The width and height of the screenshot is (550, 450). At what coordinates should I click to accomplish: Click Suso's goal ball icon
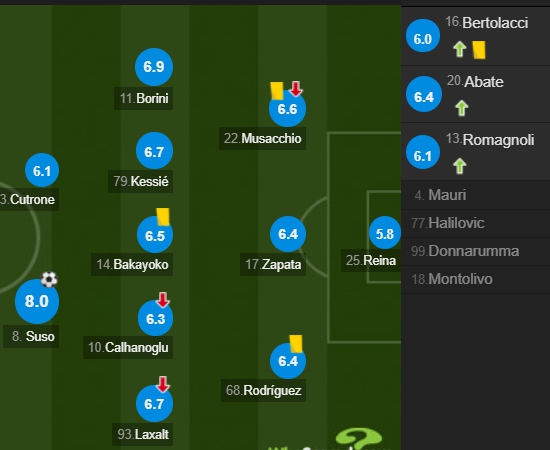pos(49,280)
